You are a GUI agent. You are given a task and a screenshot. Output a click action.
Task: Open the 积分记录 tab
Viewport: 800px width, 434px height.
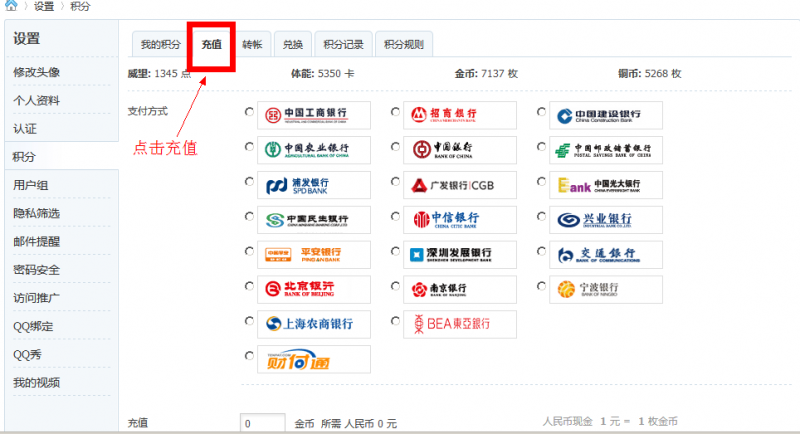click(344, 44)
